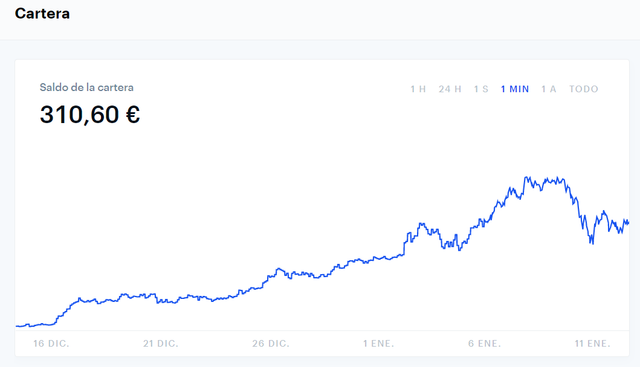Click the 310,60 € balance amount
Screen dimensions: 640x367
[90, 114]
